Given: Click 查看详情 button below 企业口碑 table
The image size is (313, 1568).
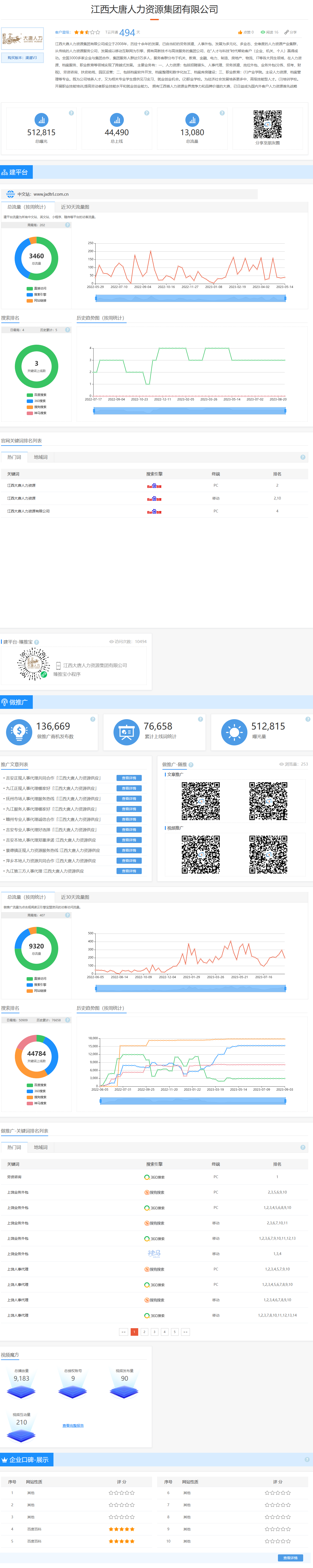Looking at the screenshot, I should click(291, 1558).
